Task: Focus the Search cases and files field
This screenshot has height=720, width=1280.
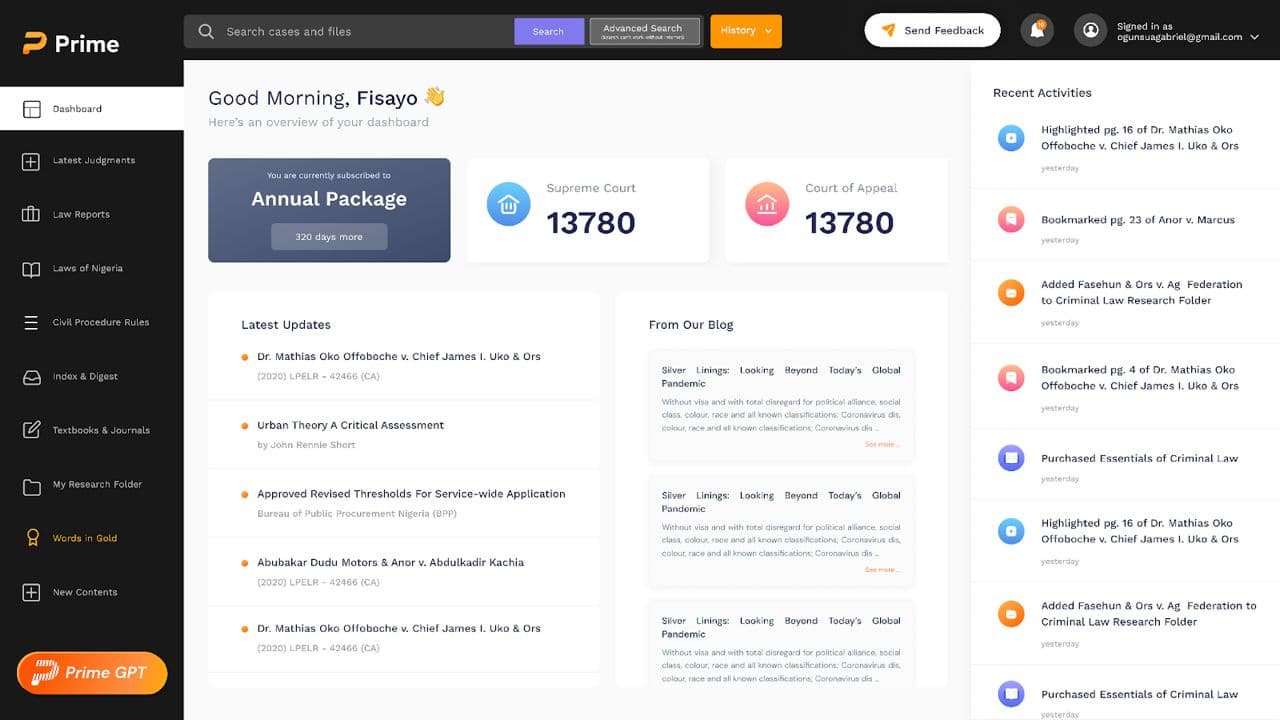Action: point(365,32)
